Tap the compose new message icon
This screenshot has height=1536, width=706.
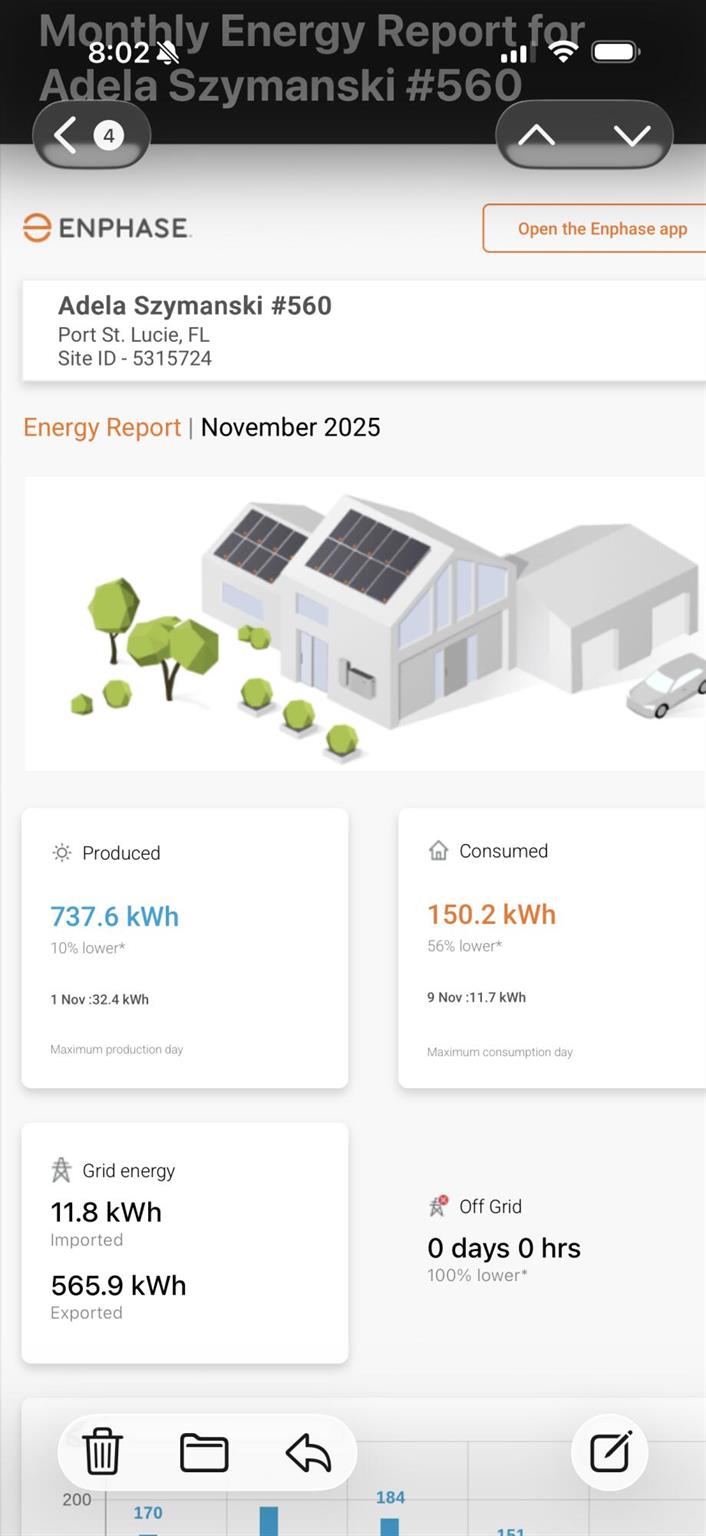pyautogui.click(x=610, y=1452)
